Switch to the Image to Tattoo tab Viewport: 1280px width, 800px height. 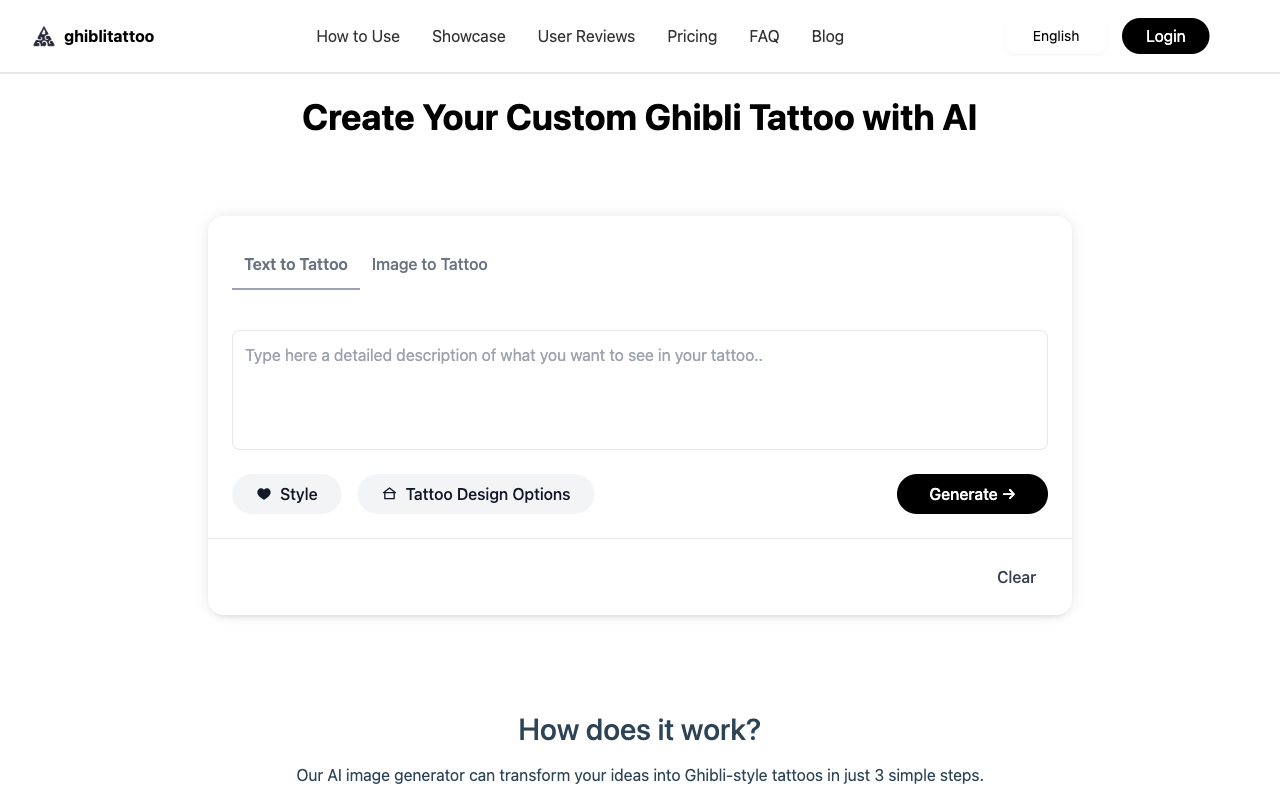point(430,265)
